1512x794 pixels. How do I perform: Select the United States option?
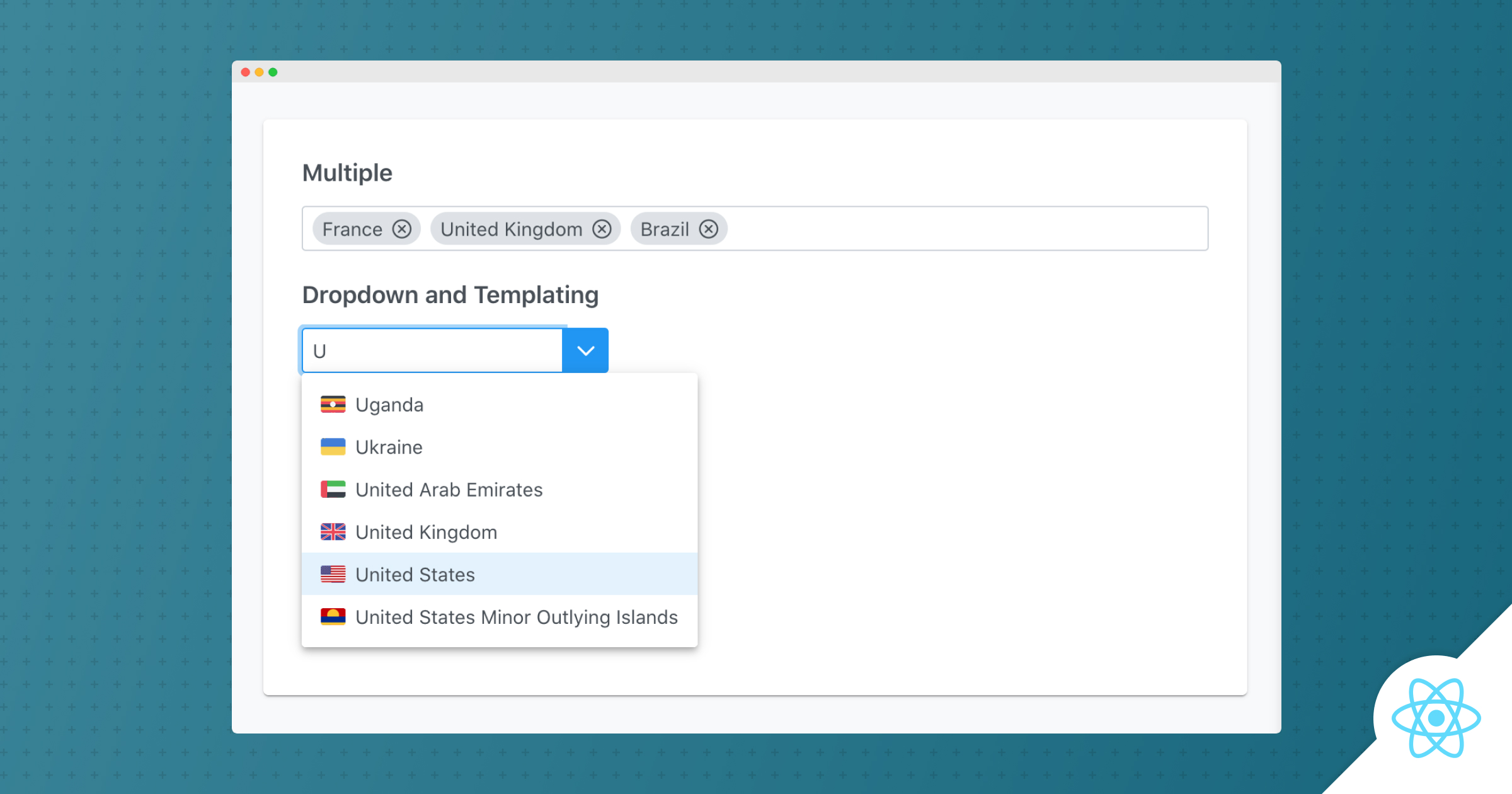click(x=415, y=574)
